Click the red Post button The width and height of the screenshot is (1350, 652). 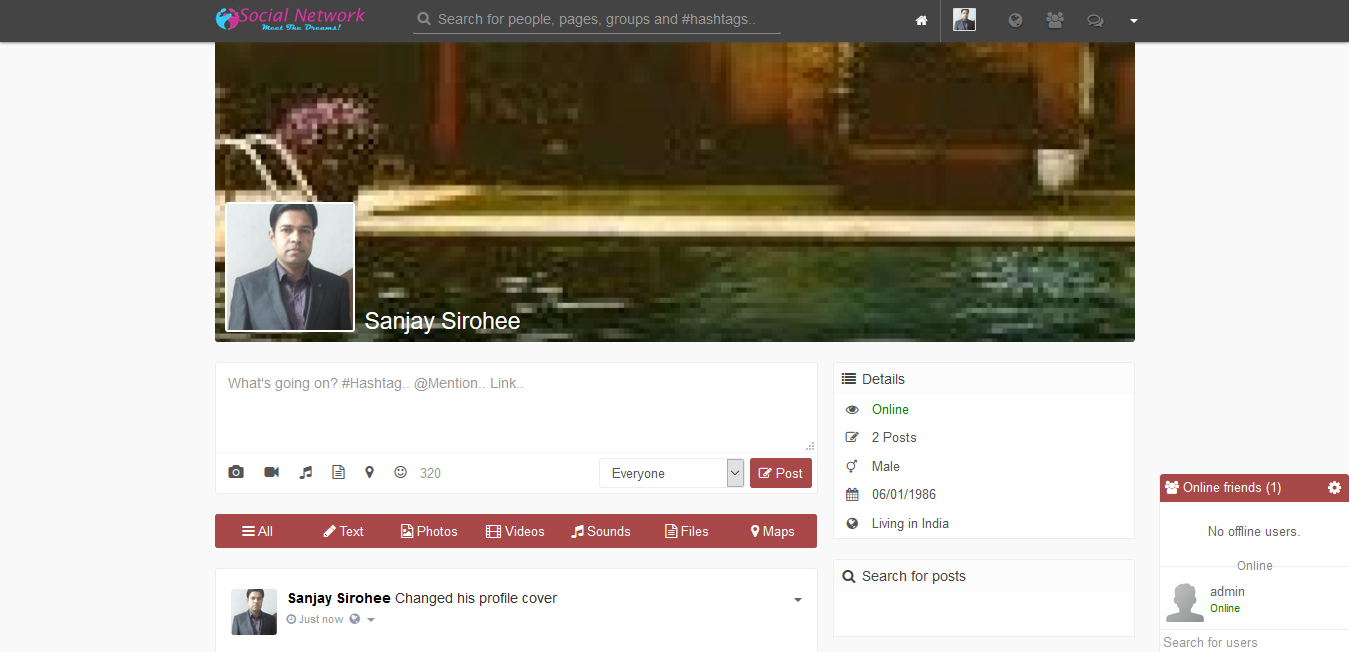780,473
